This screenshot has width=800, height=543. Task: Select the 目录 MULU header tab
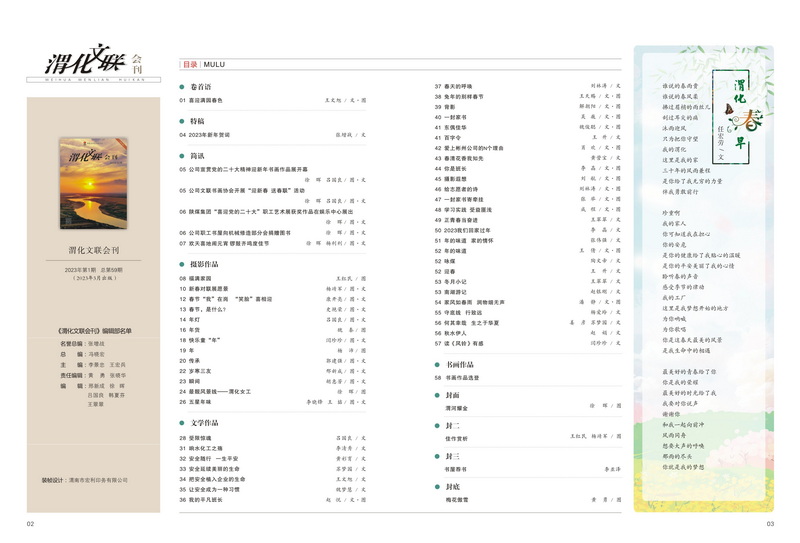[203, 64]
